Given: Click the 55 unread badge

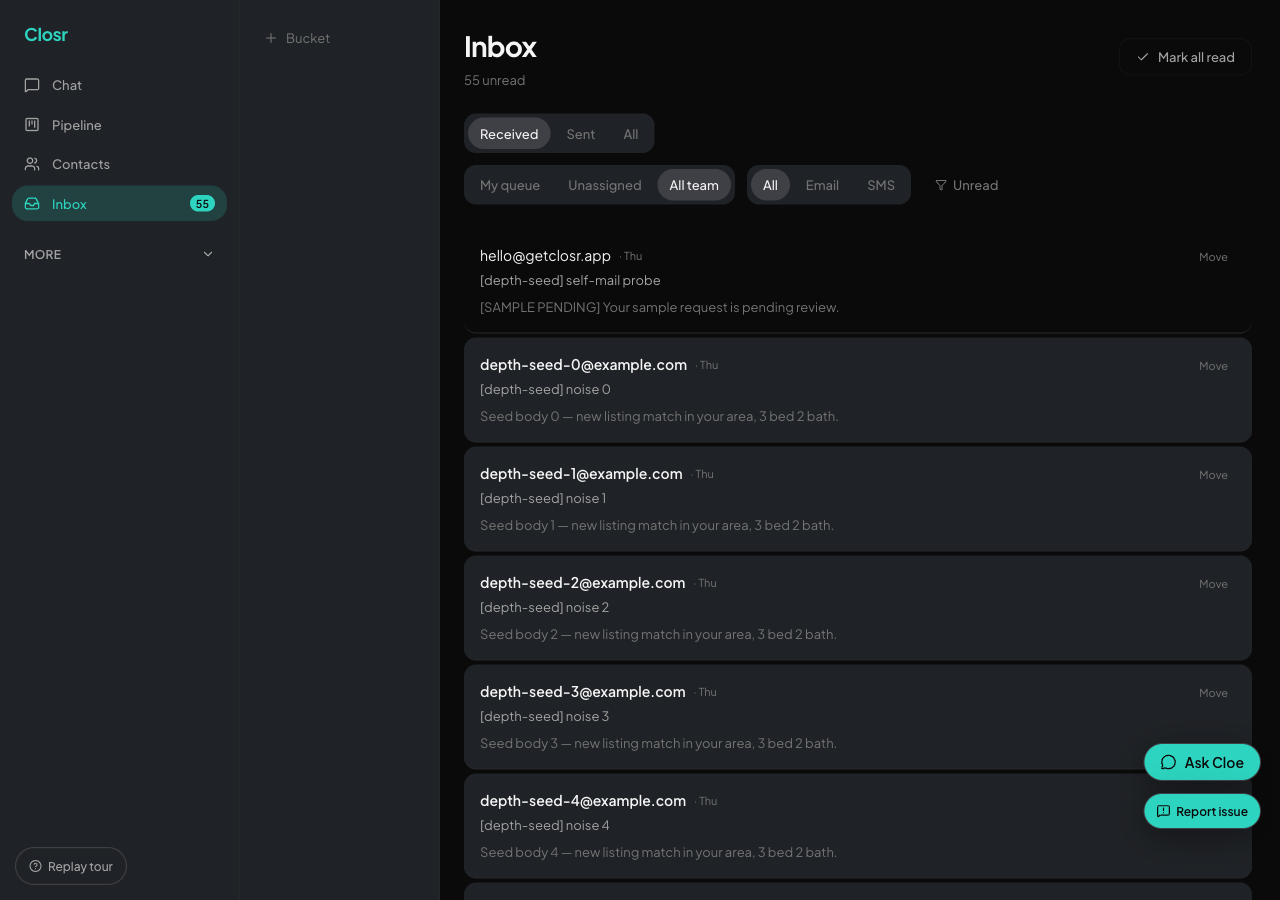Looking at the screenshot, I should coord(202,204).
